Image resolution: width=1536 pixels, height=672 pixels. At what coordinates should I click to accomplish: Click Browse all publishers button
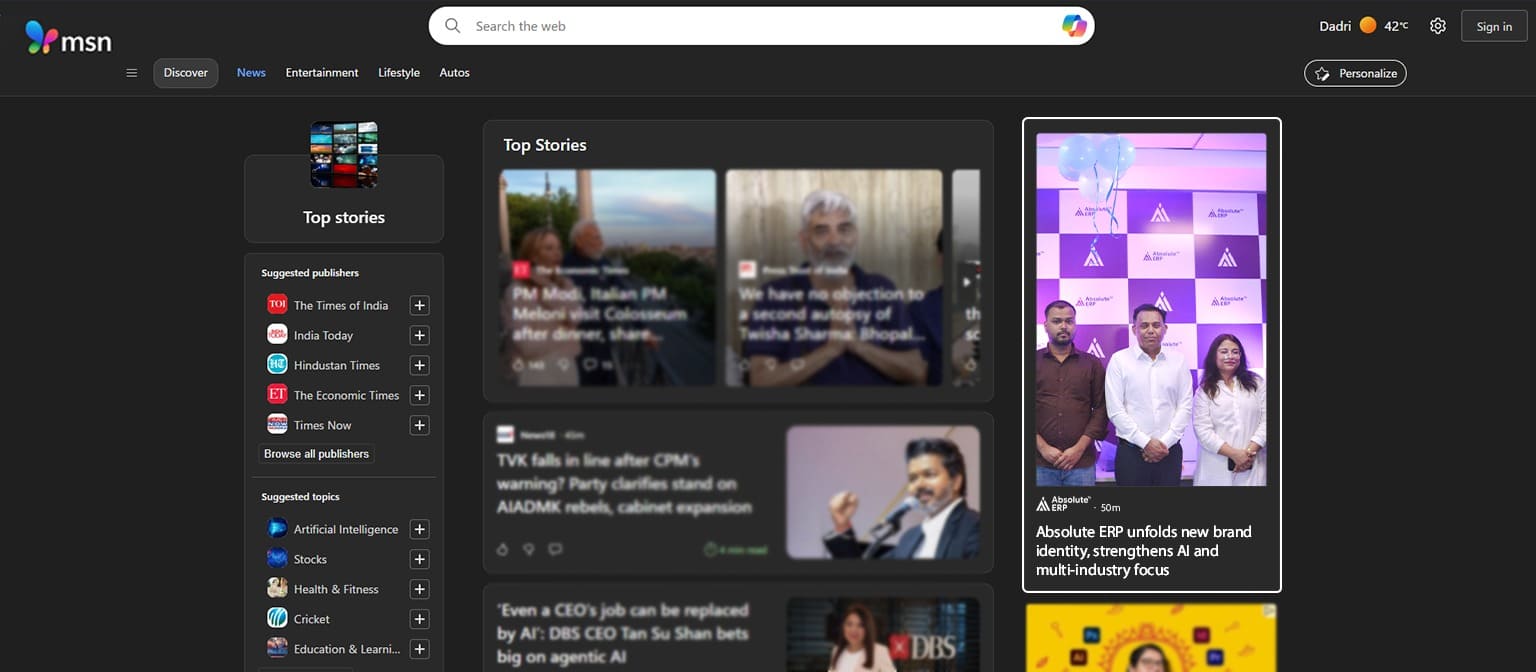(x=316, y=454)
